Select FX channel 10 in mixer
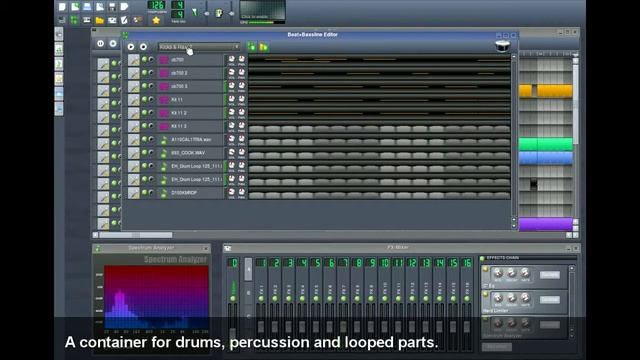The width and height of the screenshot is (640, 360). pos(385,263)
